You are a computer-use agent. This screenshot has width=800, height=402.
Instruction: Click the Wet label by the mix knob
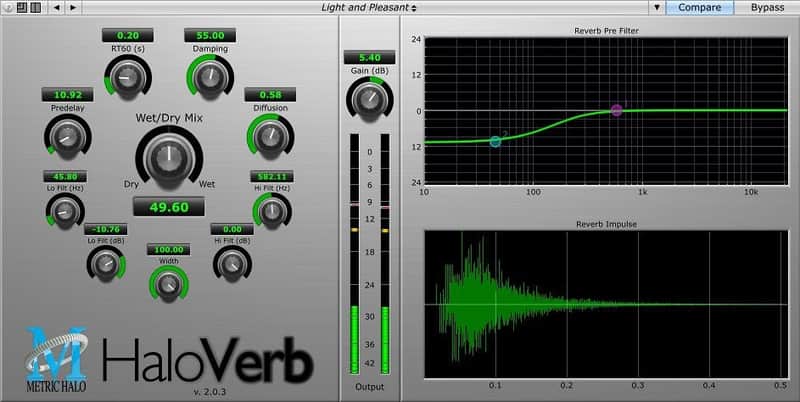click(x=207, y=184)
